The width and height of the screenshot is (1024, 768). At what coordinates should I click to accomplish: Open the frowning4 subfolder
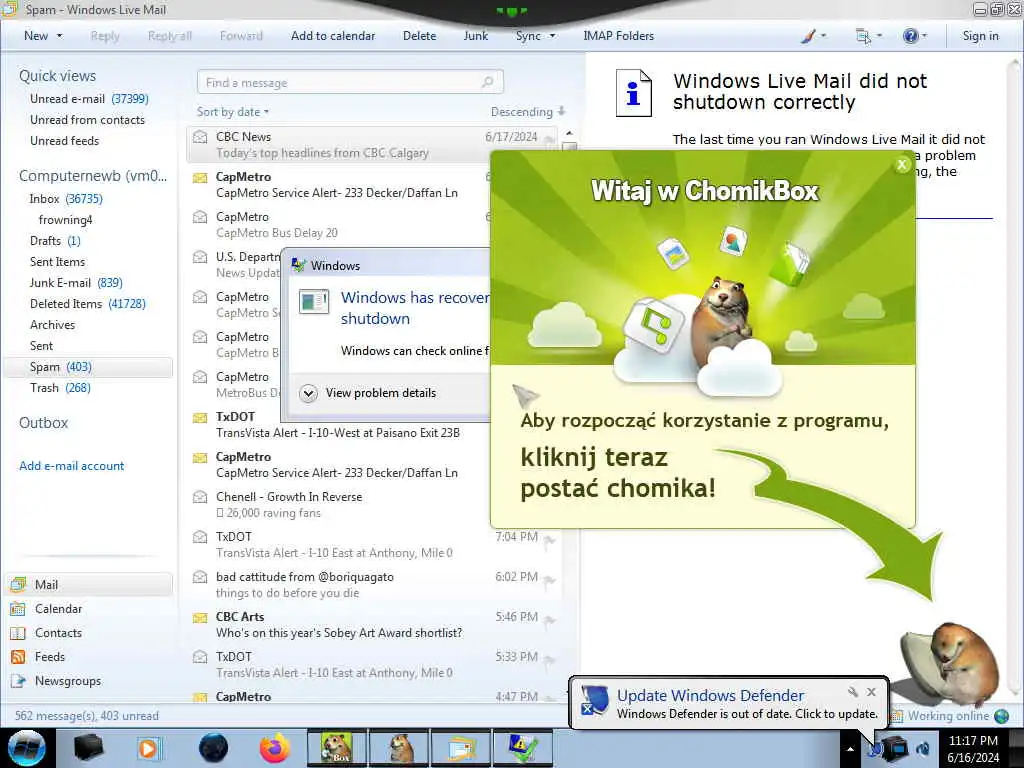click(x=65, y=219)
